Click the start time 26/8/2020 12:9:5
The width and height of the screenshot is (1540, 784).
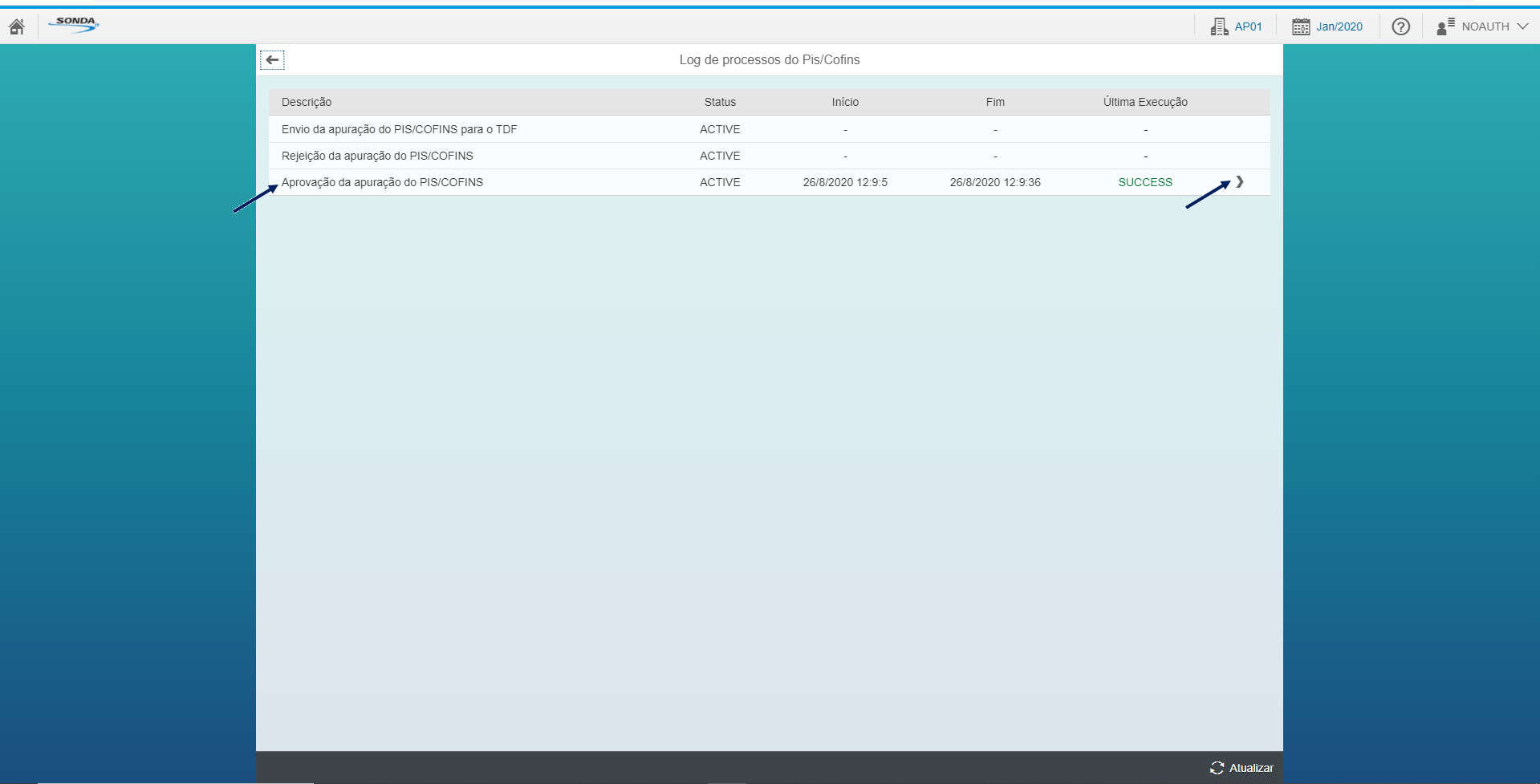(845, 182)
